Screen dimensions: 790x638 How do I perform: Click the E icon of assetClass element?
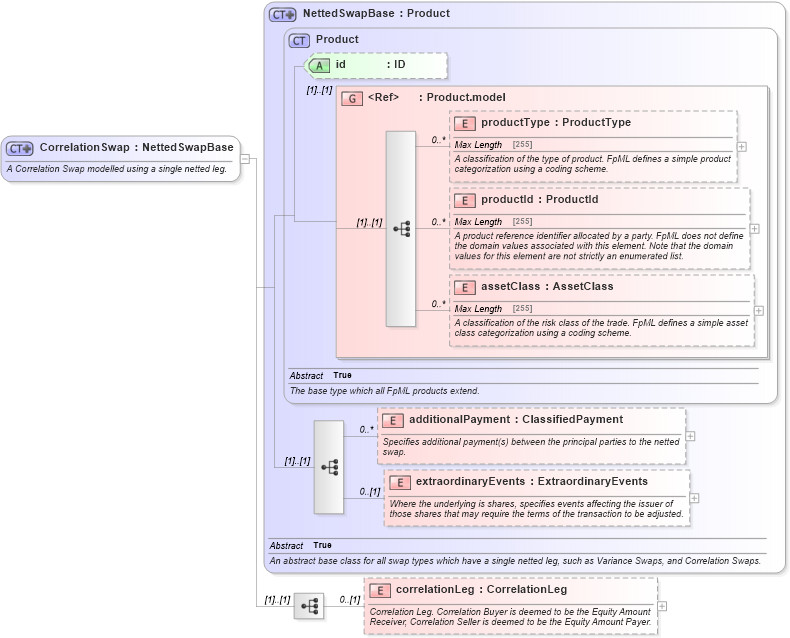465,288
